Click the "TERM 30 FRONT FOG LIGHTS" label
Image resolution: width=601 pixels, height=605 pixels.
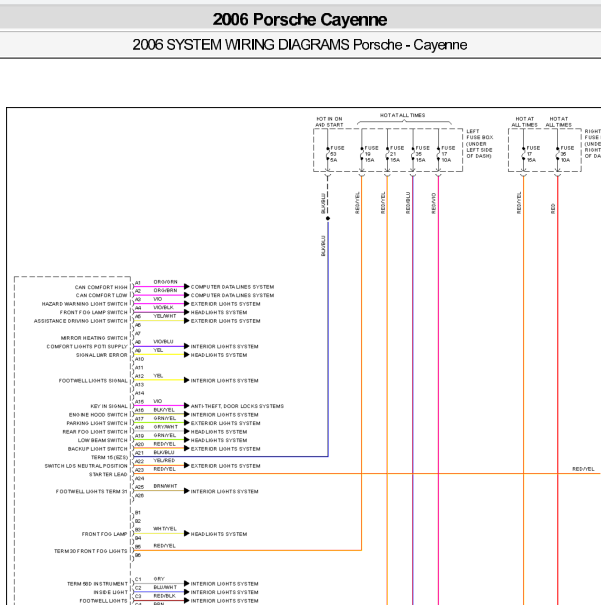click(x=91, y=551)
